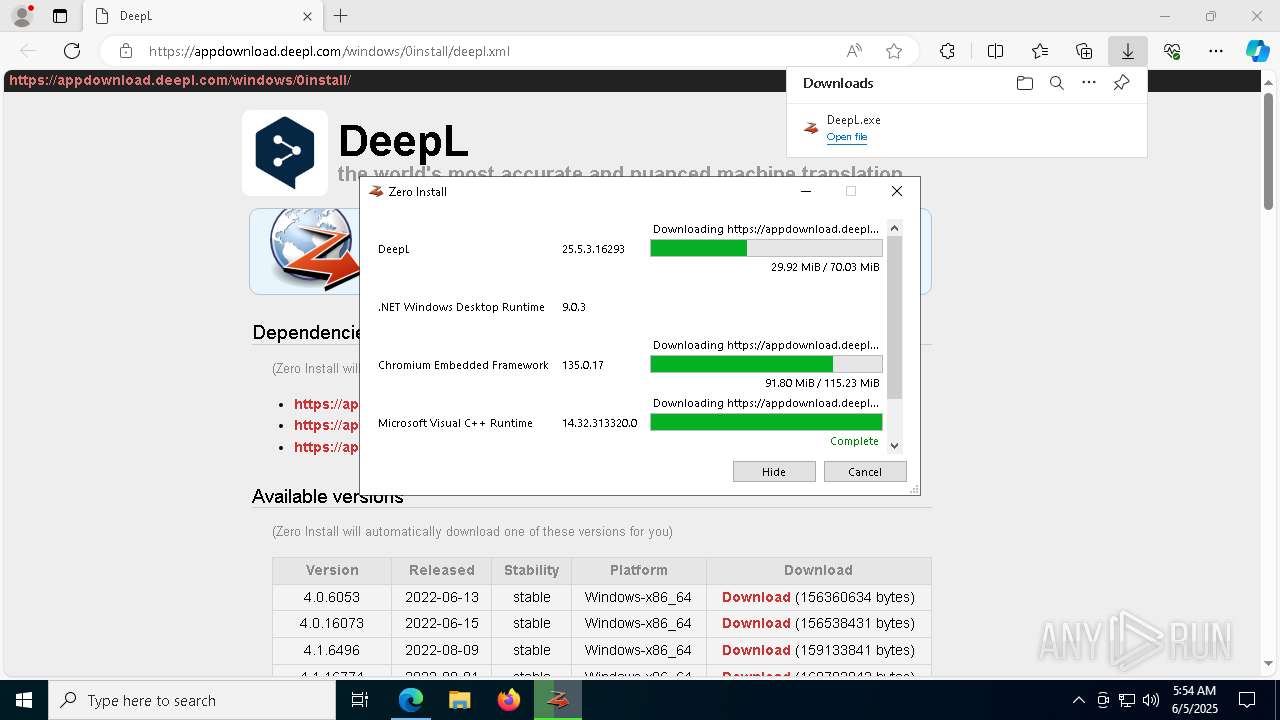
Task: Toggle the split screen icon
Action: pos(995,51)
